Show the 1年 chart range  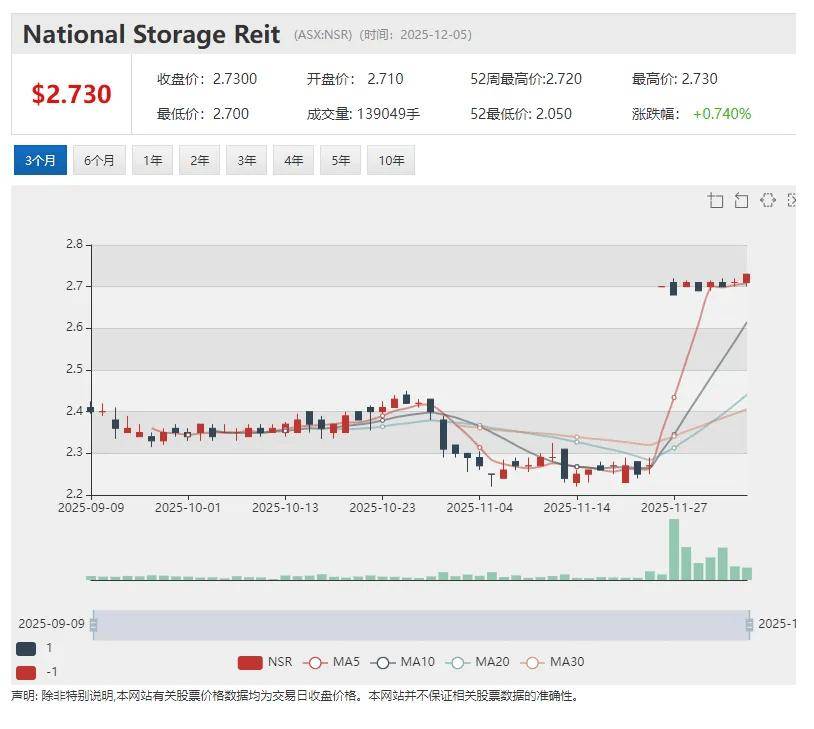(152, 160)
